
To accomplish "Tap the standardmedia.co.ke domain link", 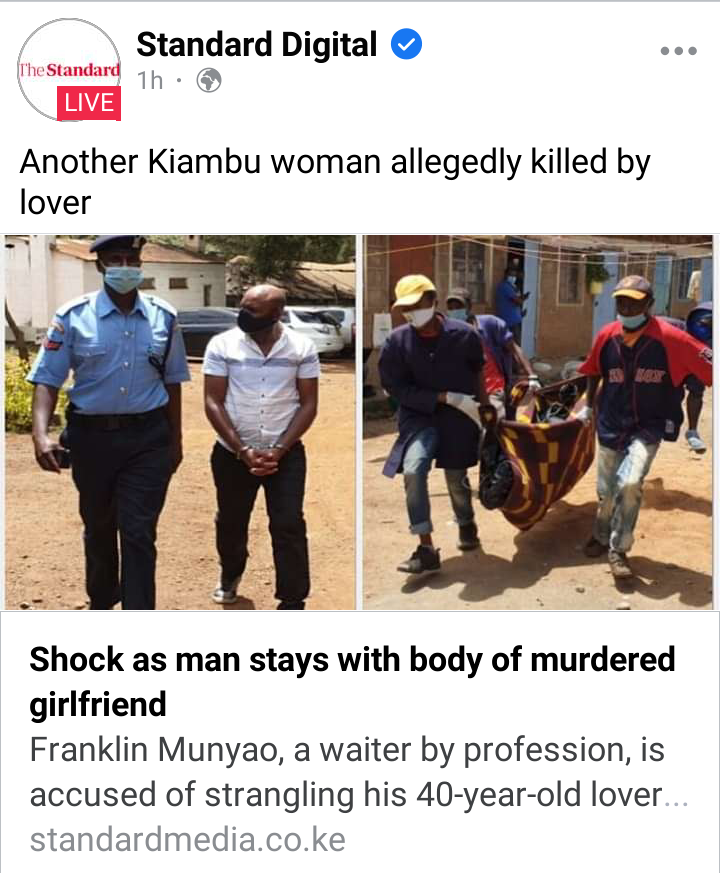I will point(188,840).
